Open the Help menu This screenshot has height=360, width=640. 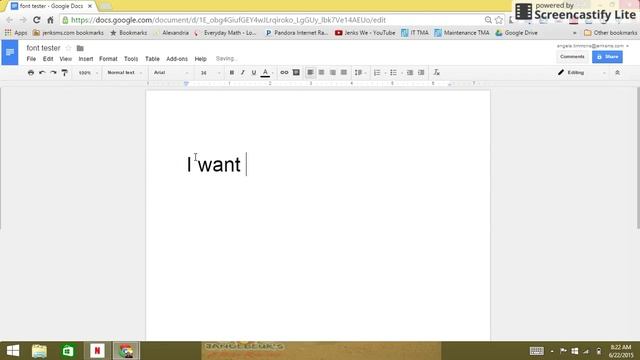click(200, 59)
